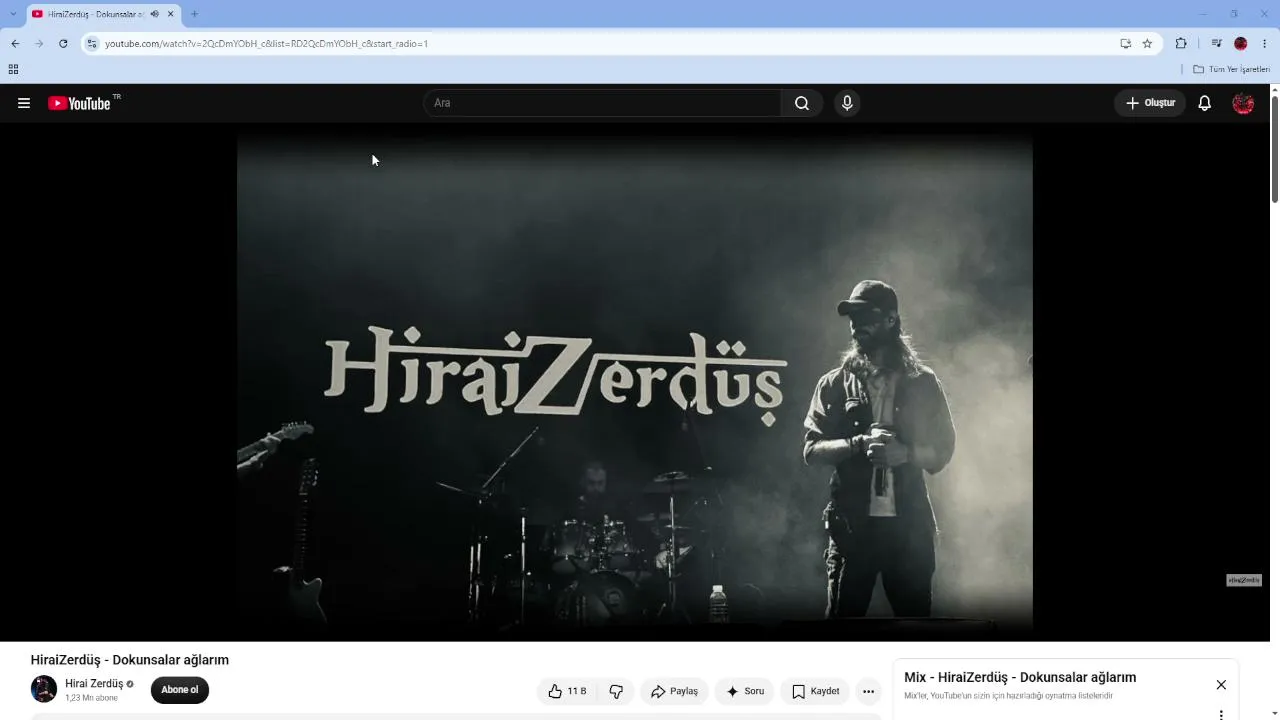Open the Tüm Yer İşaretleri bookmarks folder
The height and width of the screenshot is (720, 1280).
pyautogui.click(x=1232, y=69)
